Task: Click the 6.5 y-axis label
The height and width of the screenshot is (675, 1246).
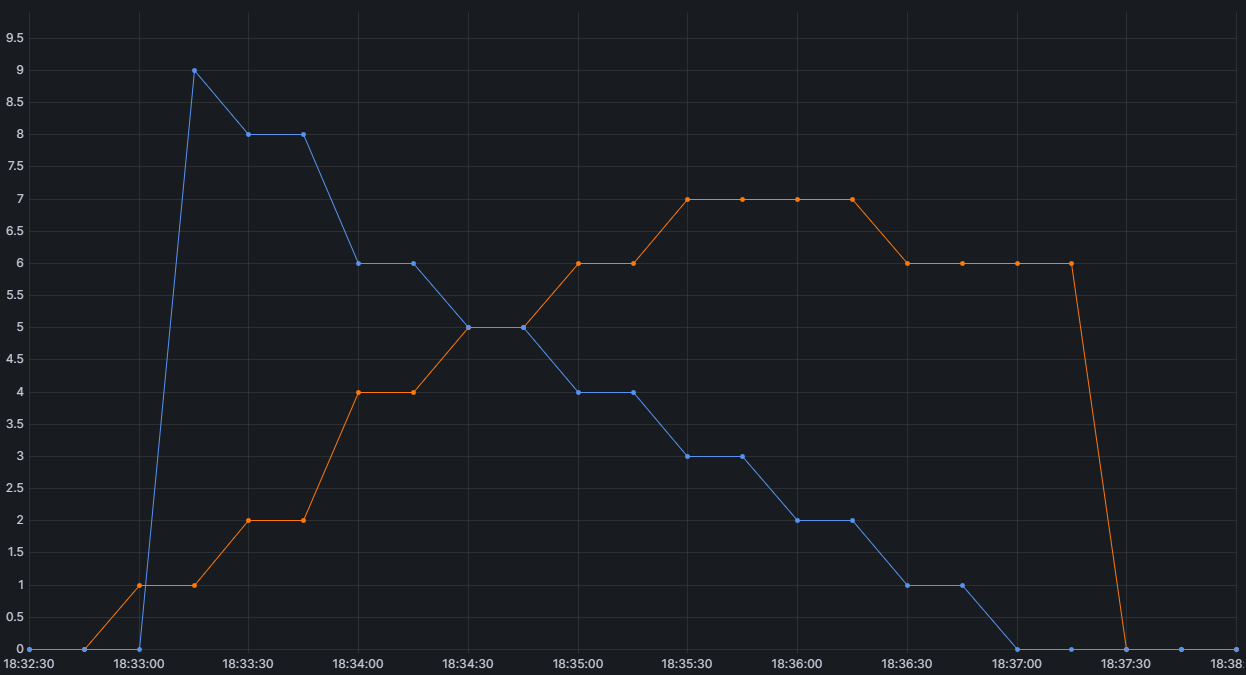Action: pyautogui.click(x=15, y=231)
